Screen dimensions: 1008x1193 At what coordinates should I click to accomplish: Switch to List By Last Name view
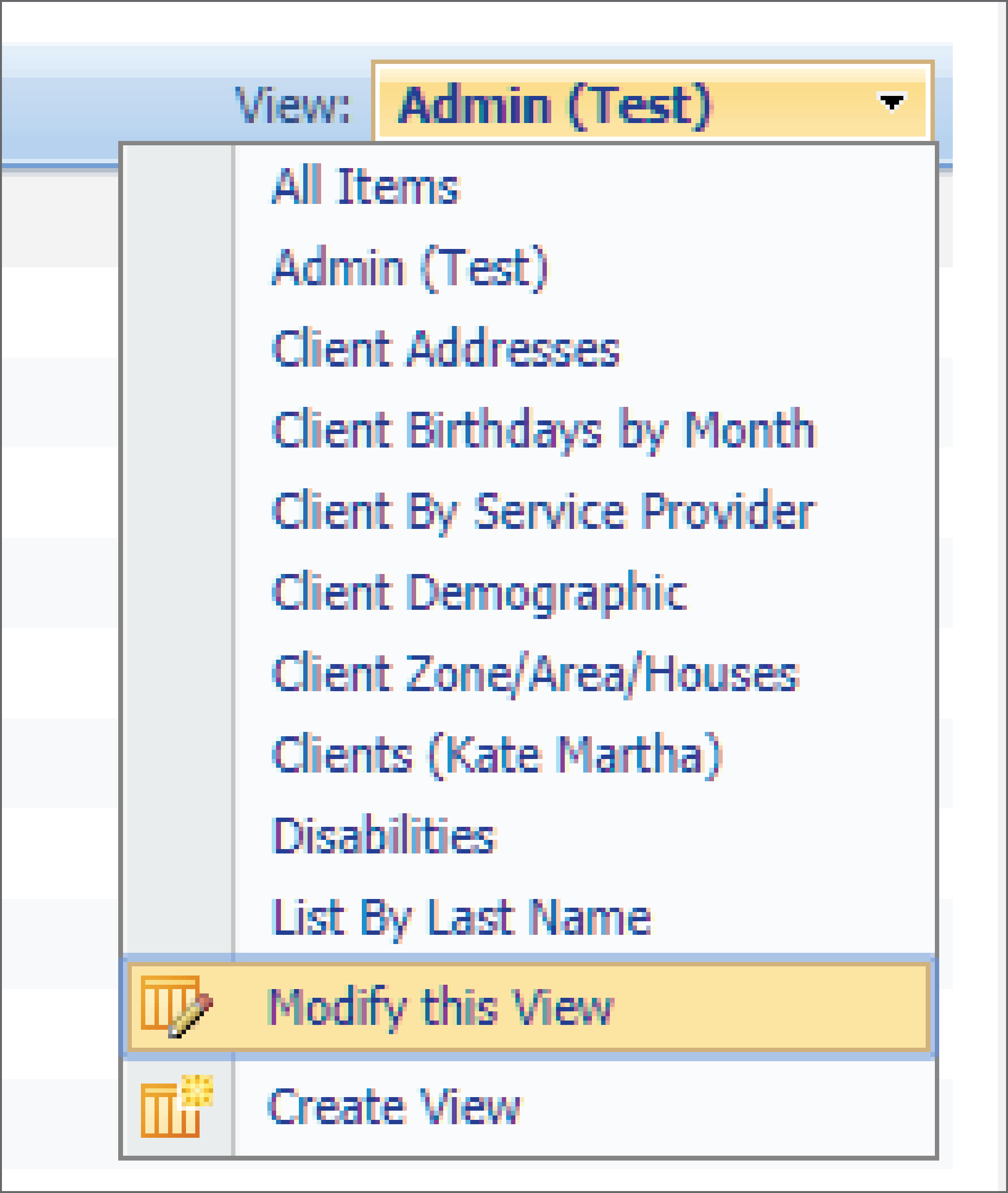tap(462, 917)
